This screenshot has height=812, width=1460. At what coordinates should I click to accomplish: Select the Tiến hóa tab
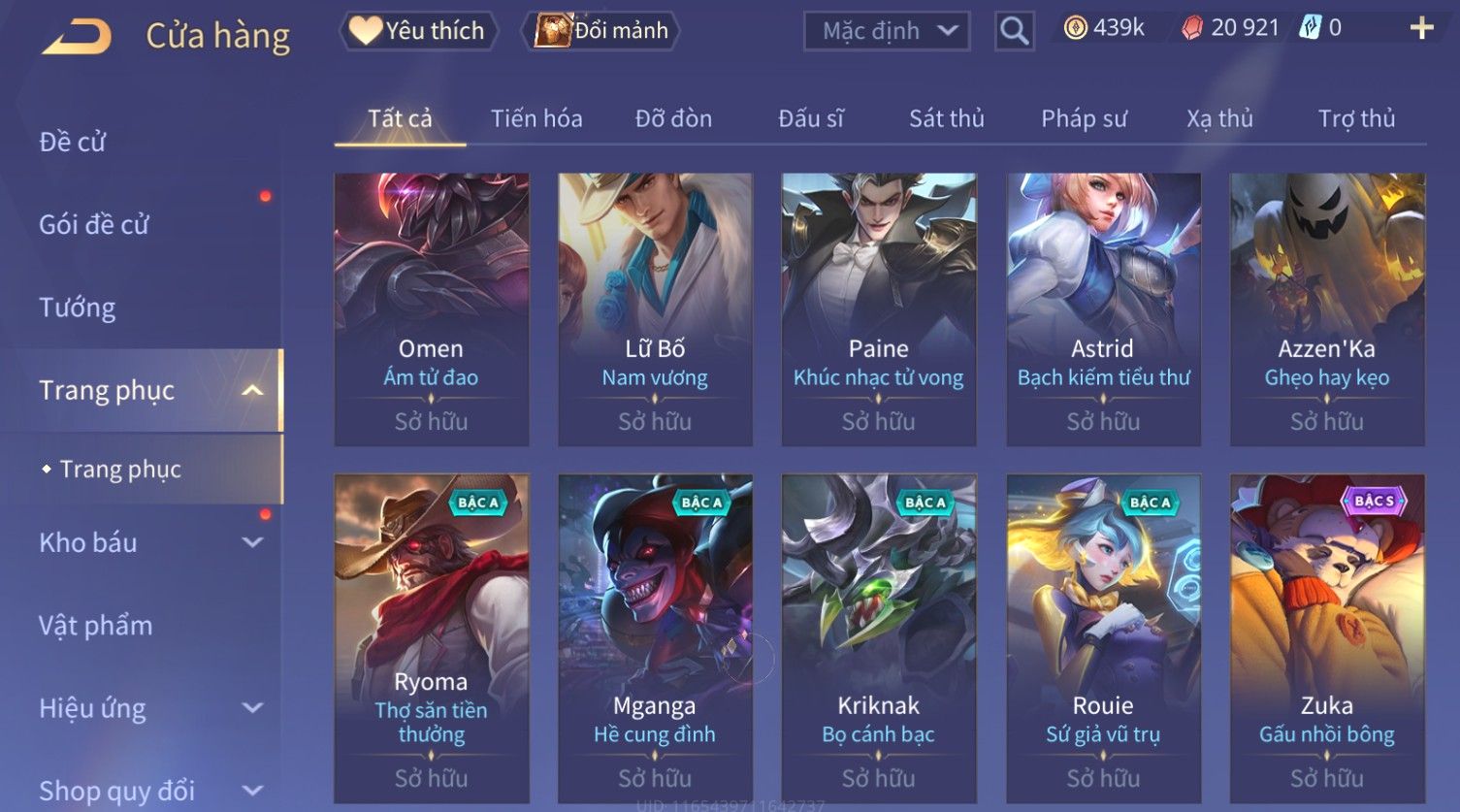pyautogui.click(x=536, y=118)
